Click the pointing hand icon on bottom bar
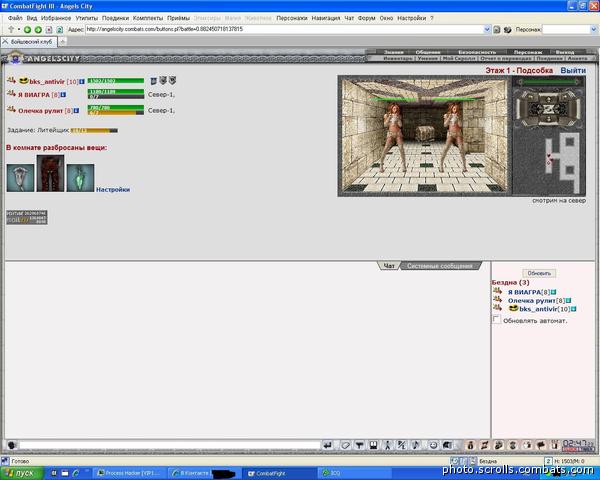600x480 pixels. (527, 445)
